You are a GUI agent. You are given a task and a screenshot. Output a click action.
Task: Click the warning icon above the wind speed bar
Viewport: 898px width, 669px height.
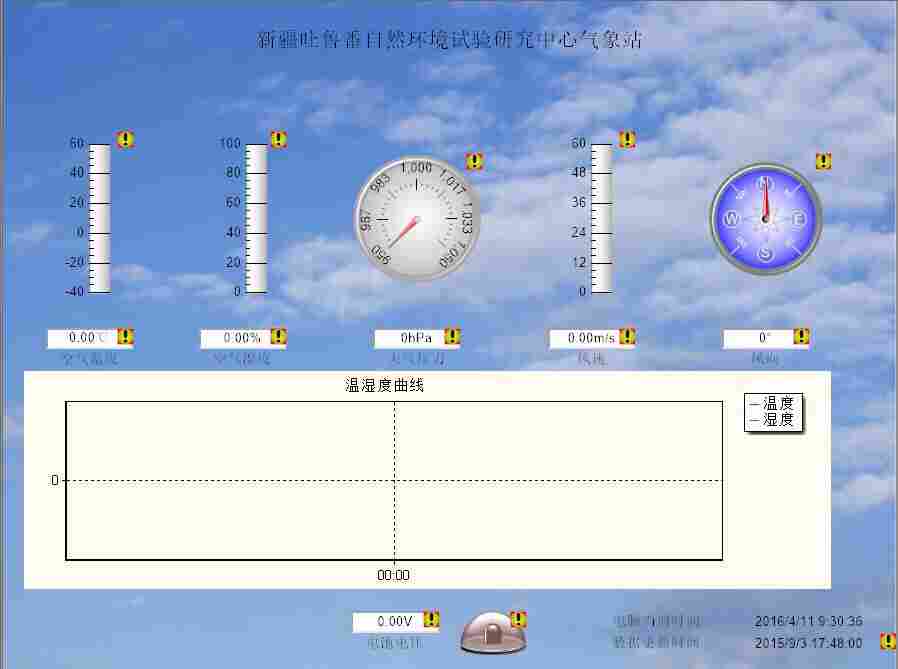[x=627, y=140]
